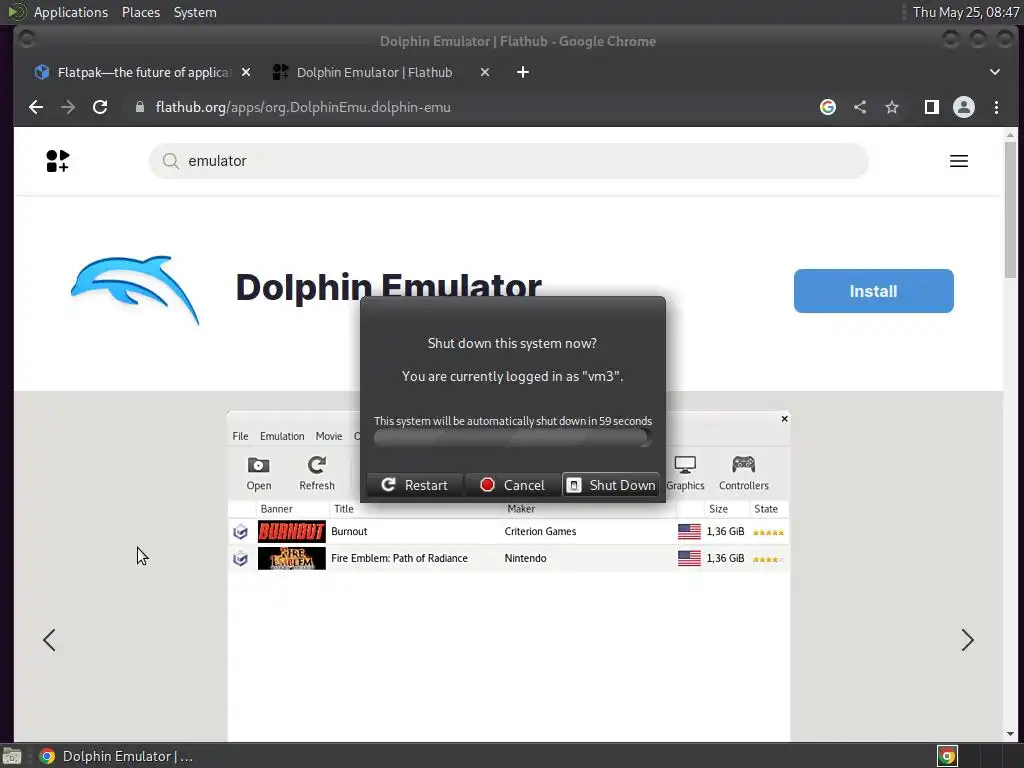Open the Places menu in top panel

pos(140,12)
